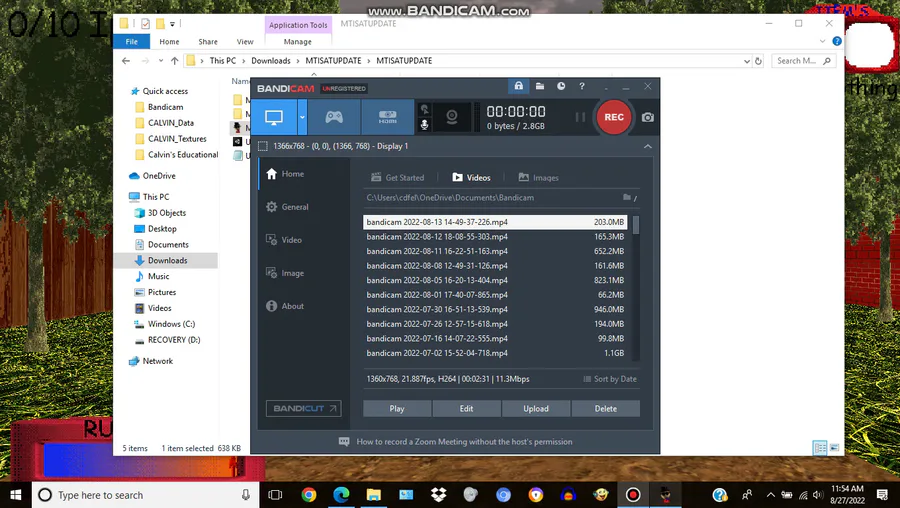900x508 pixels.
Task: Switch Bandicam to game recording mode
Action: (x=334, y=117)
